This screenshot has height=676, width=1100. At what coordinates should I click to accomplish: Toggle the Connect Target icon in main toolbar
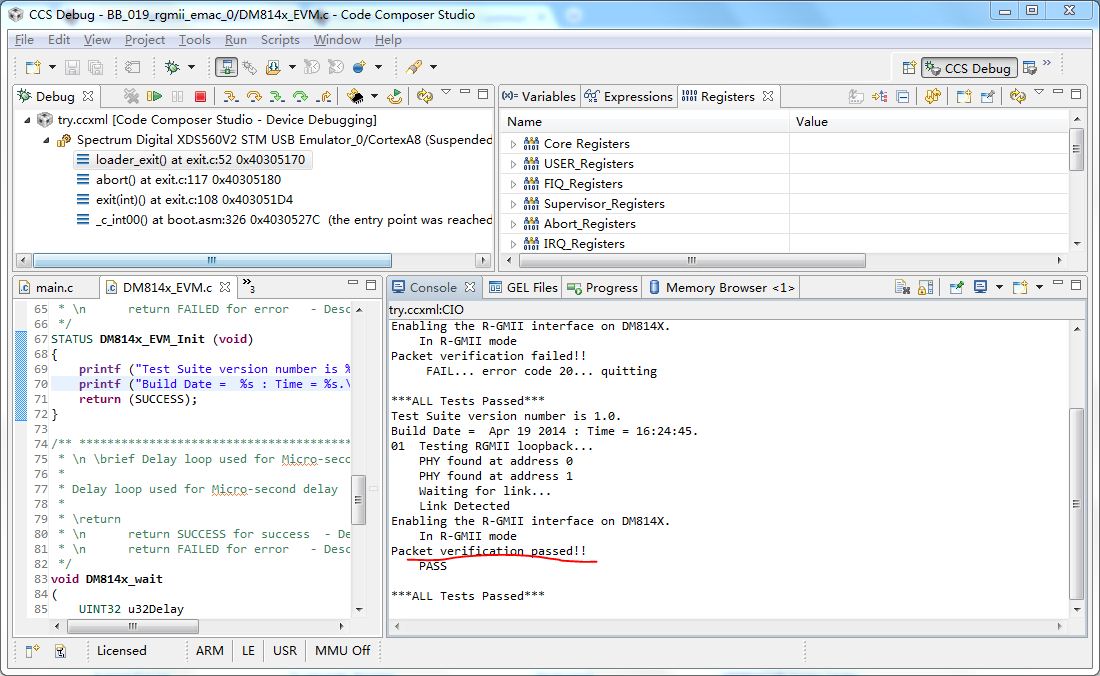tap(226, 67)
